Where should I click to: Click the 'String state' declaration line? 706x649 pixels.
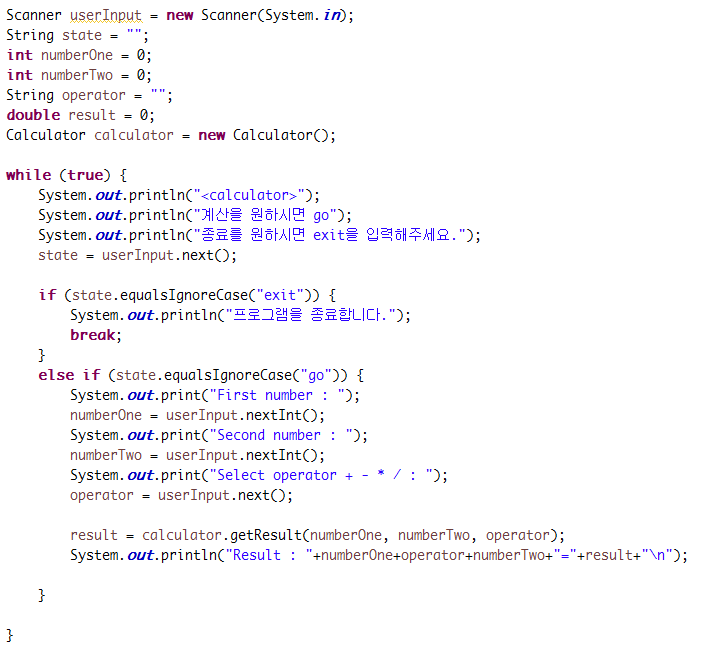tap(77, 35)
